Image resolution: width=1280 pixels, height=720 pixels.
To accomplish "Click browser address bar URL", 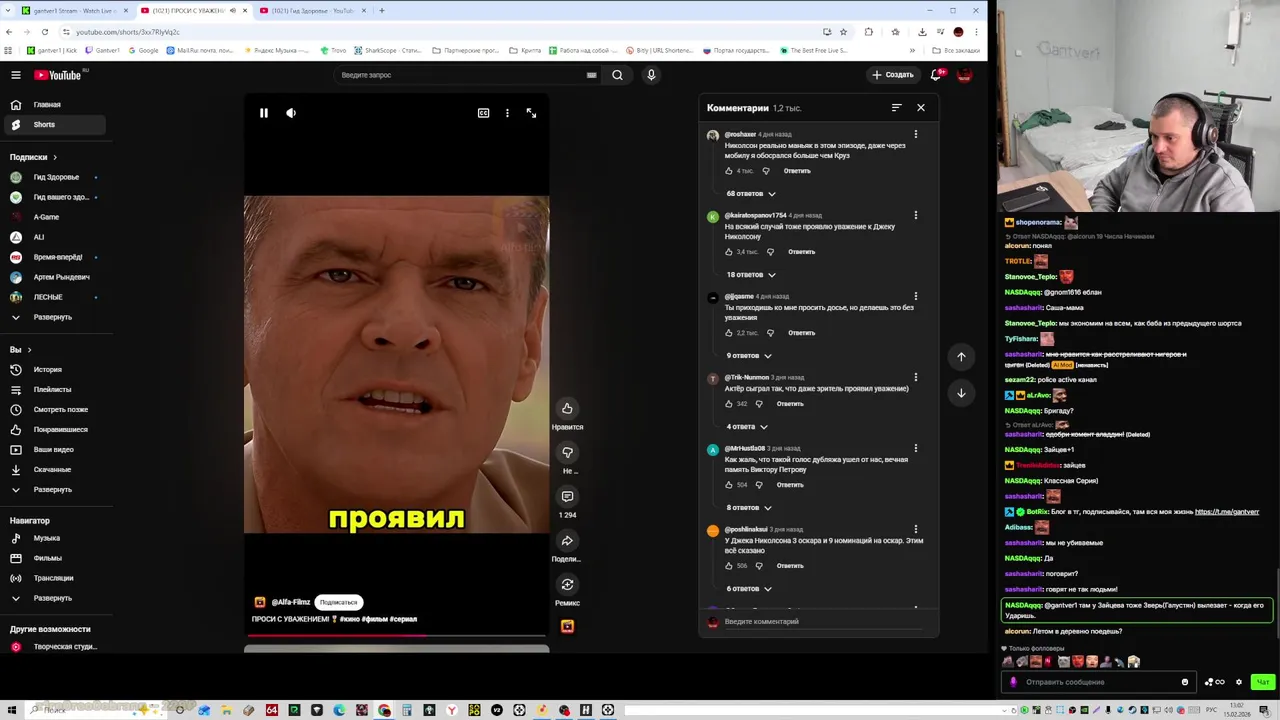I will click(x=128, y=32).
